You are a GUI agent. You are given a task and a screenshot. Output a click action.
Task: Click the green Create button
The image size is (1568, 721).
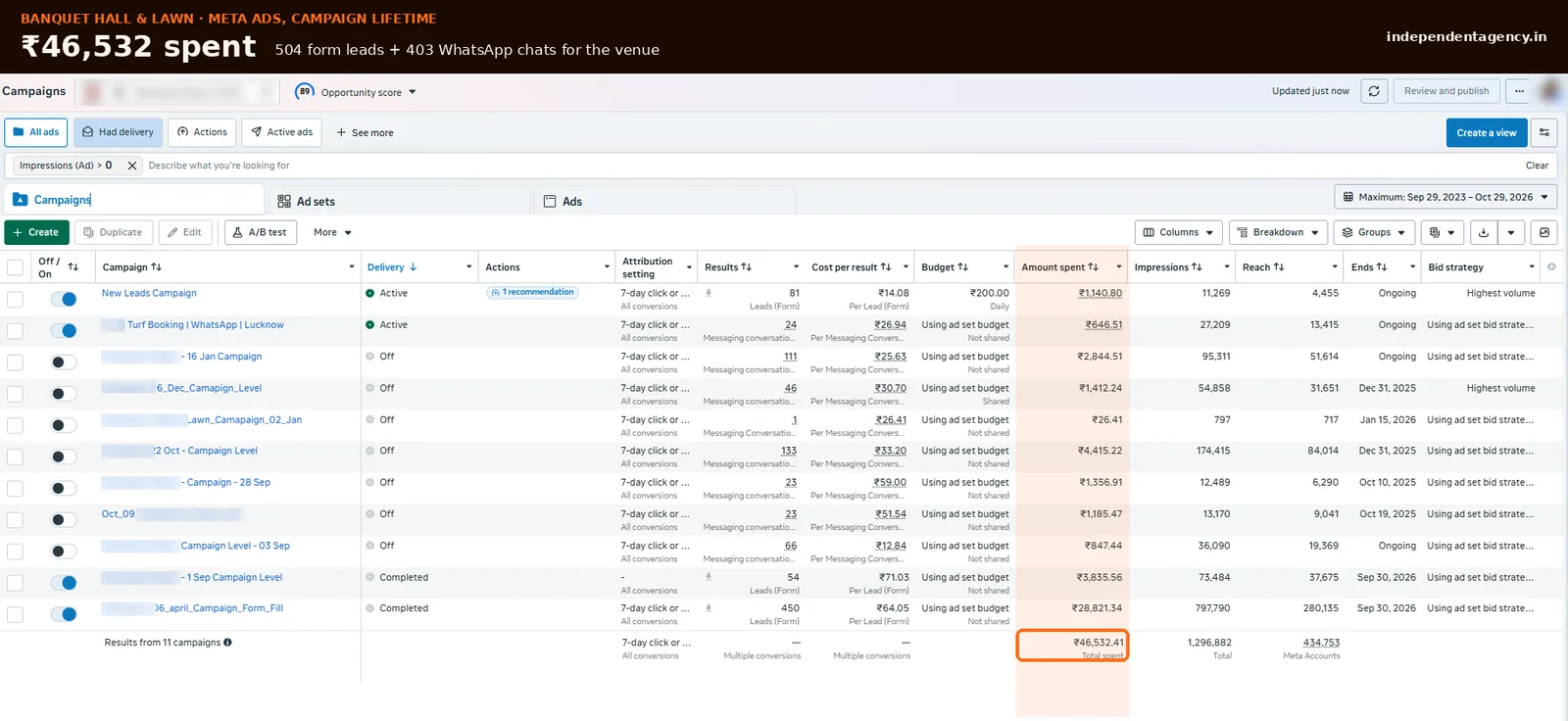click(x=36, y=232)
